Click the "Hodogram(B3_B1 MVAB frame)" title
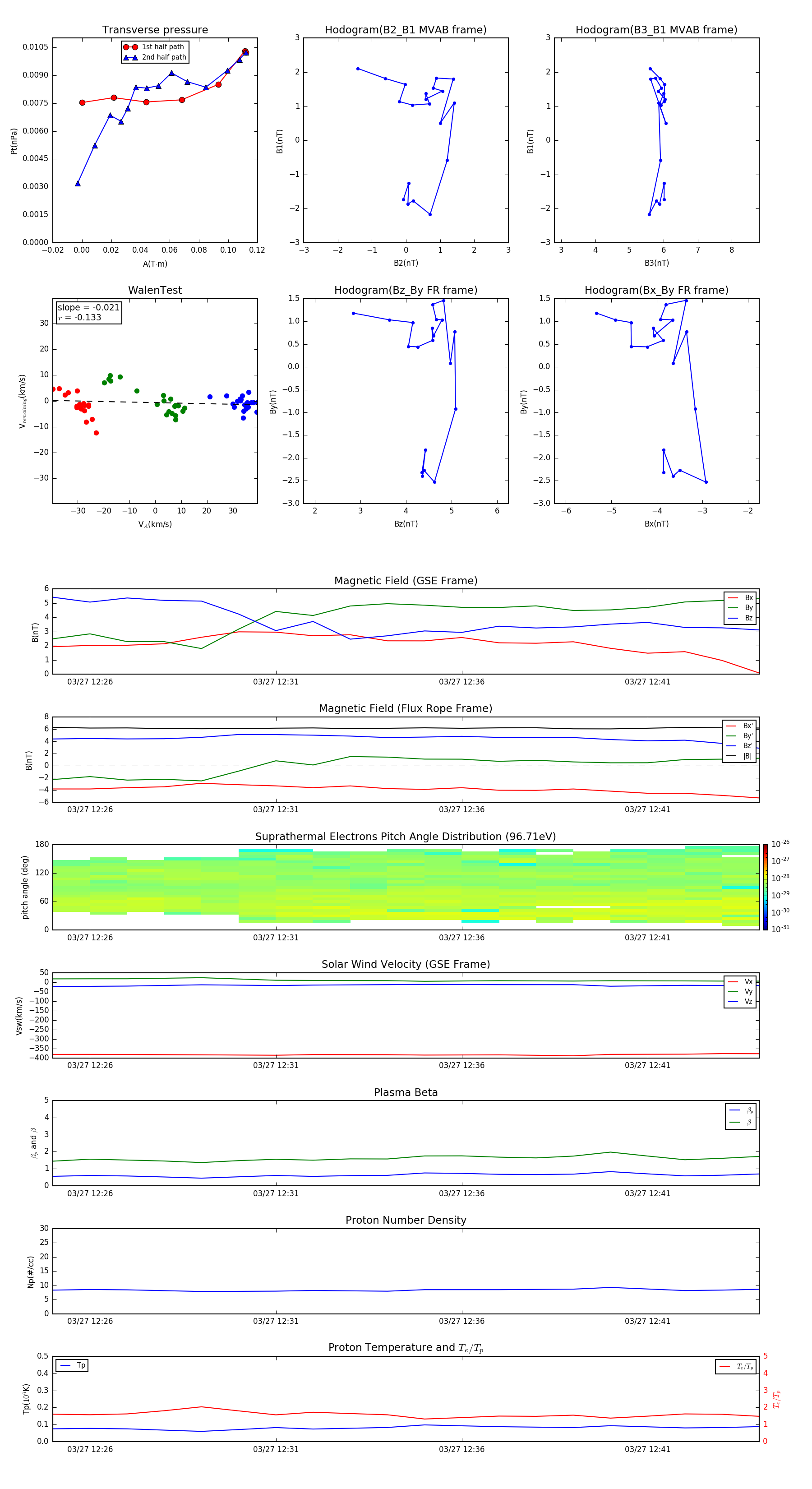 pos(656,30)
